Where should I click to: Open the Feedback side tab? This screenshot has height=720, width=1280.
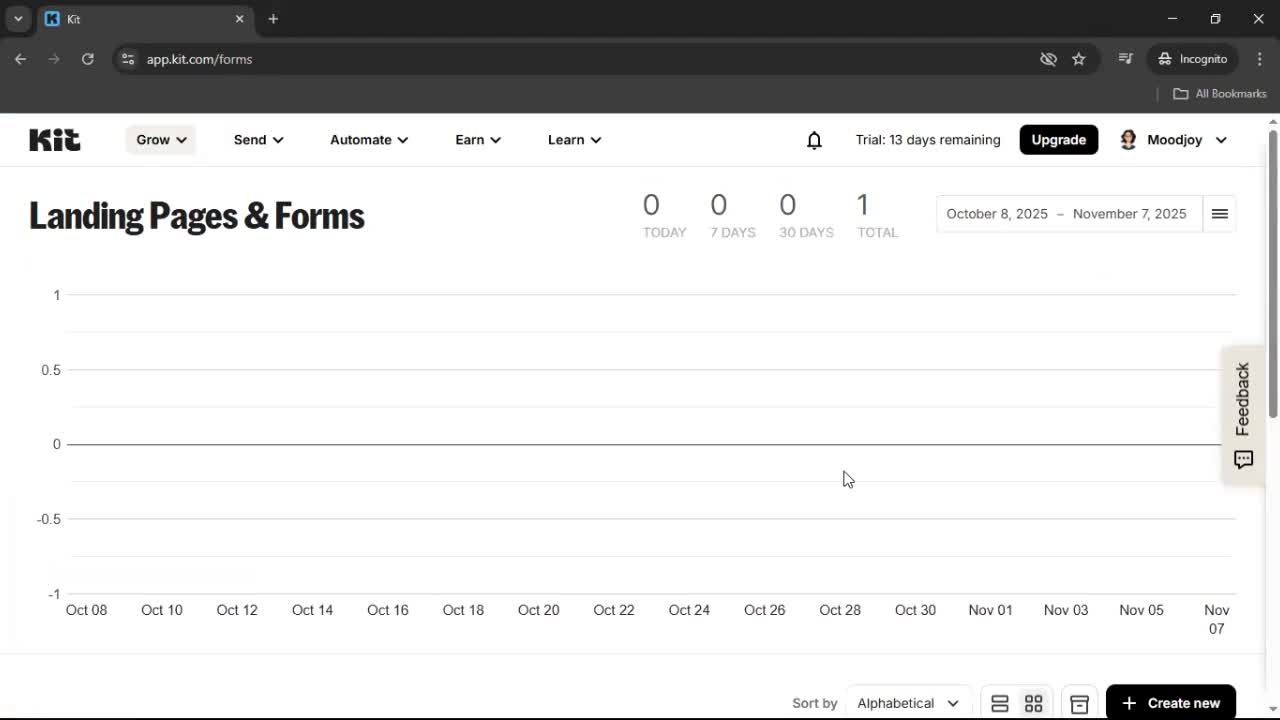[1242, 415]
